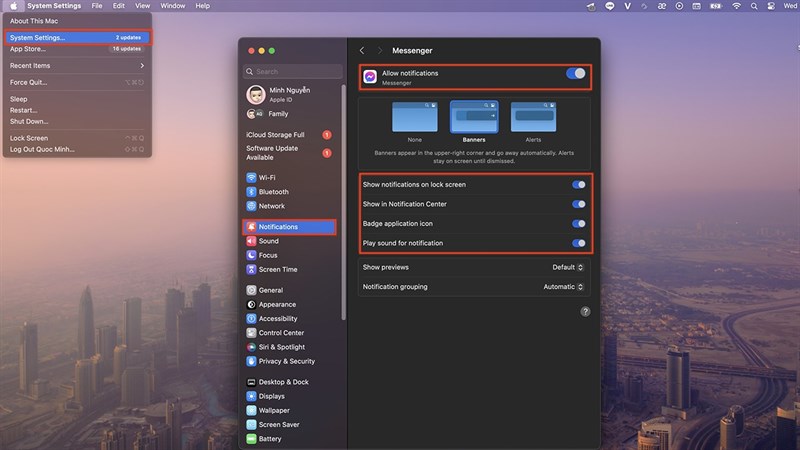Click the Wi-Fi icon in sidebar
Image resolution: width=800 pixels, height=450 pixels.
(x=251, y=178)
